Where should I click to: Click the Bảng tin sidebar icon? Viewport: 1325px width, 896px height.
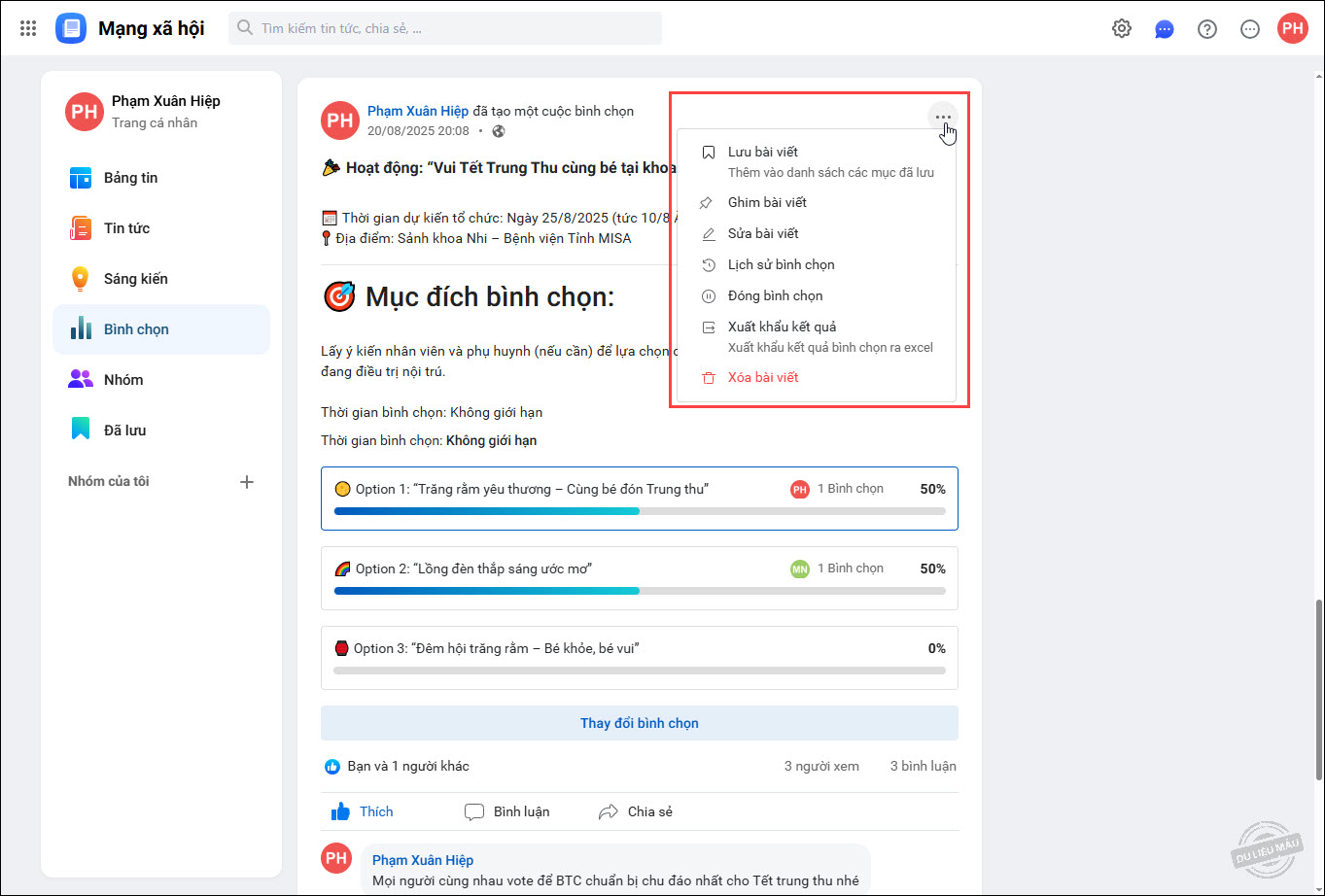[81, 178]
